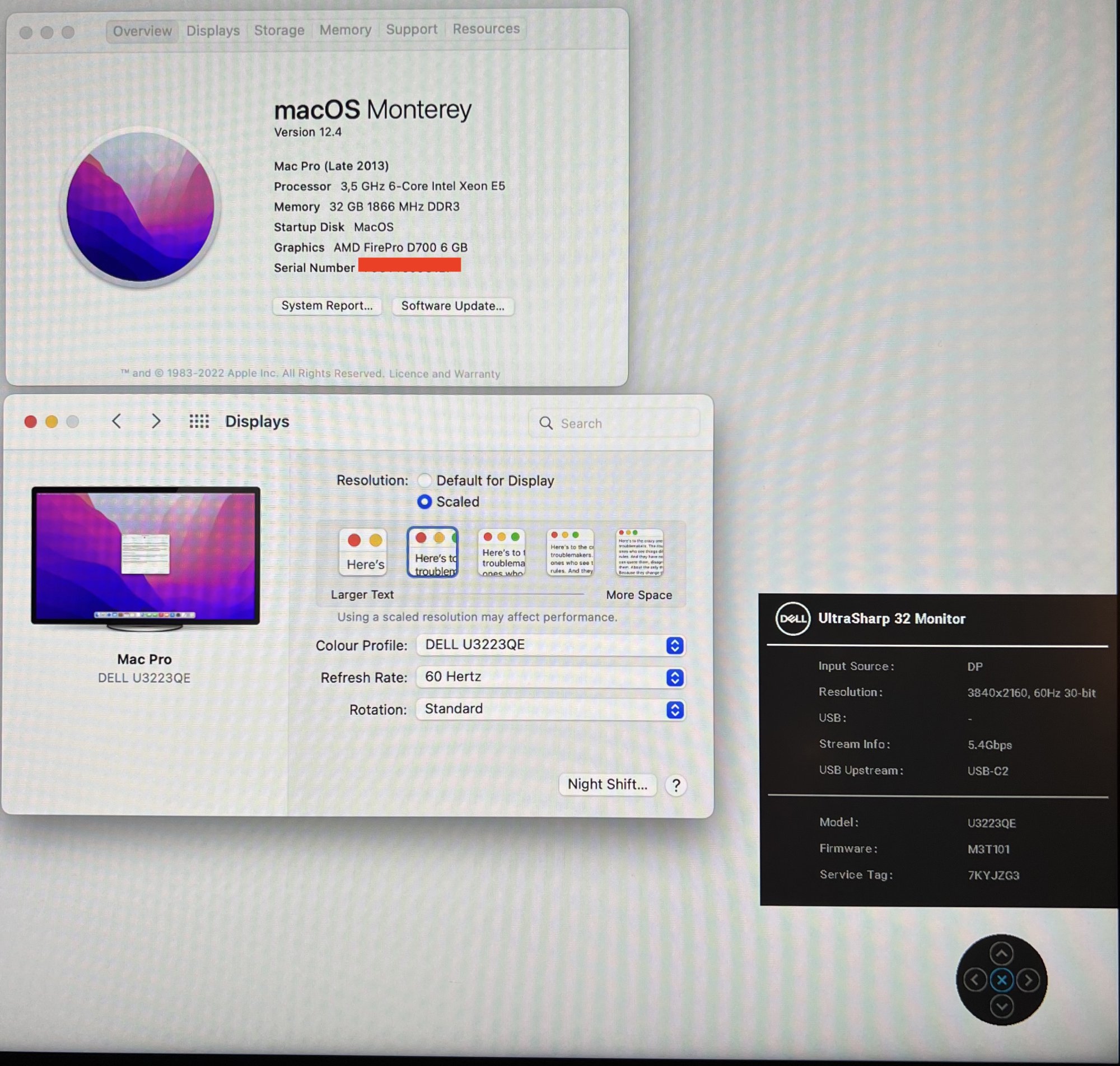Click 3840x2160, 60Hz 30-bit resolution value
This screenshot has height=1066, width=1120.
1032,693
